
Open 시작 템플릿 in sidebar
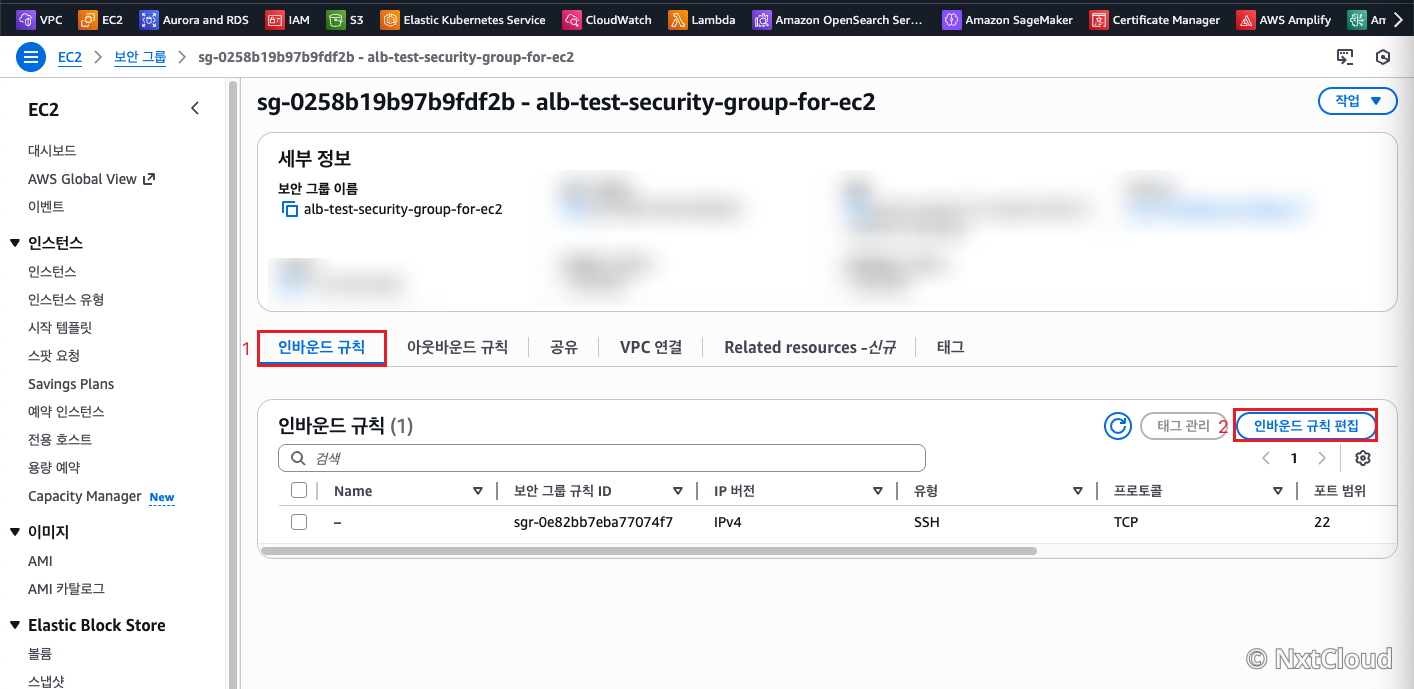(x=60, y=327)
